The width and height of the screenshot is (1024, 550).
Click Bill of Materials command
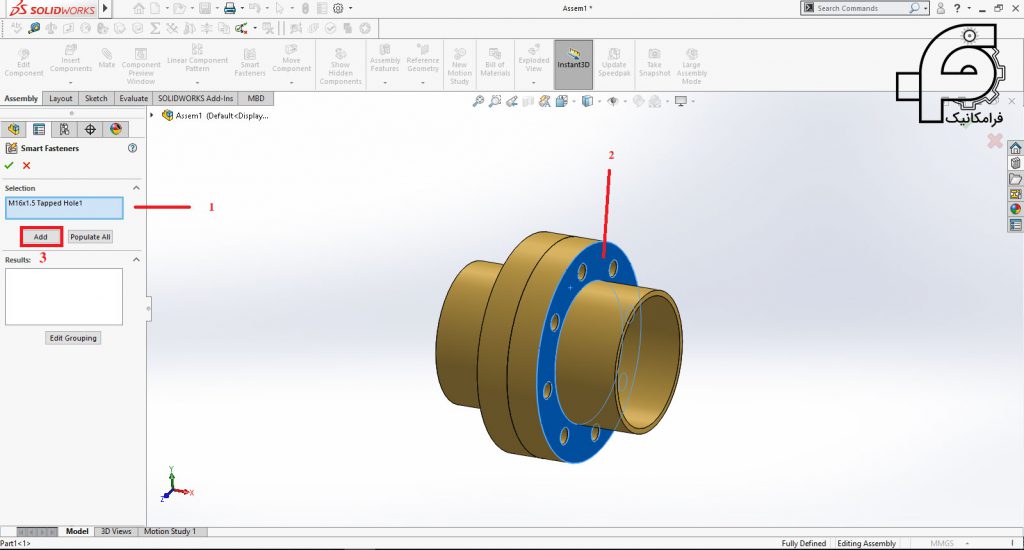[x=495, y=62]
